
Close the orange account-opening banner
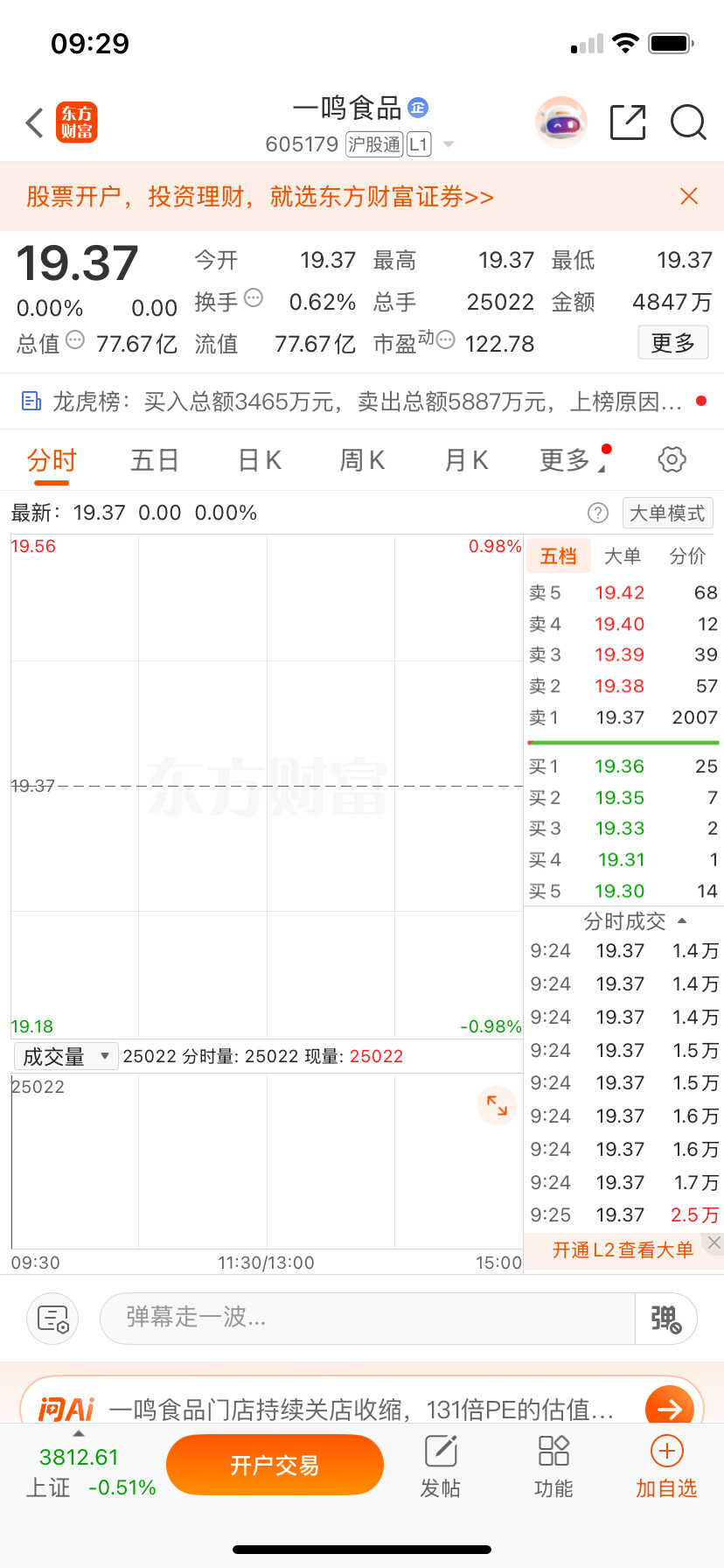coord(689,196)
